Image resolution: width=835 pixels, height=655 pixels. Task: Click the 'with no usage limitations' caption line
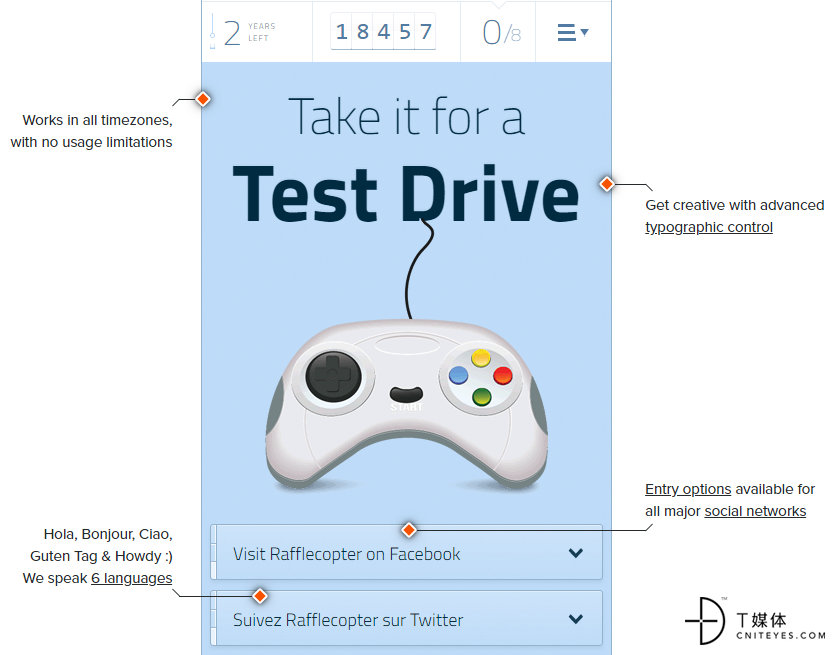tap(92, 142)
